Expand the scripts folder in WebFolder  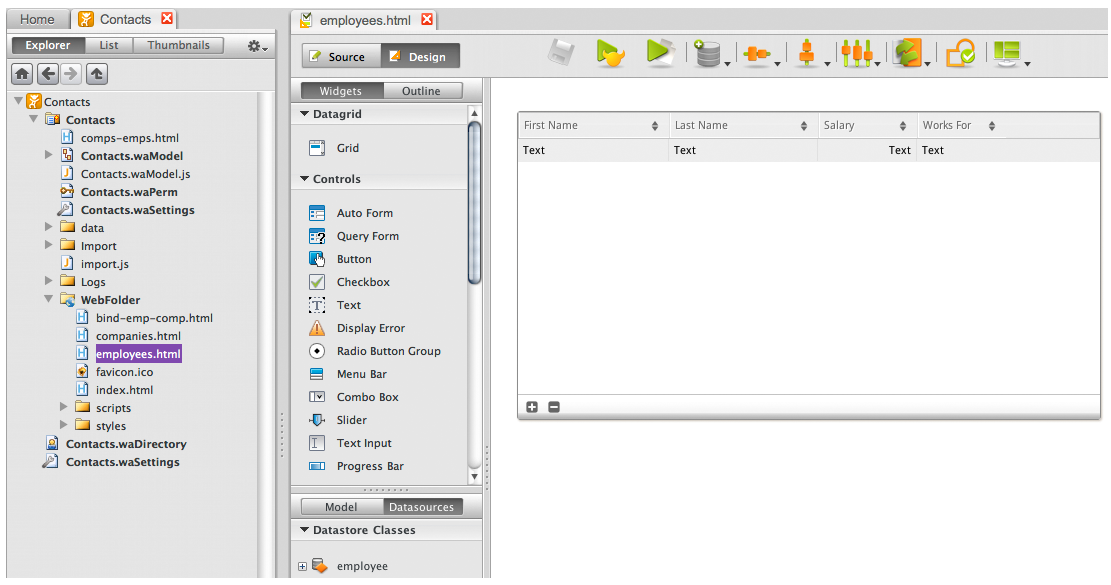[x=64, y=408]
